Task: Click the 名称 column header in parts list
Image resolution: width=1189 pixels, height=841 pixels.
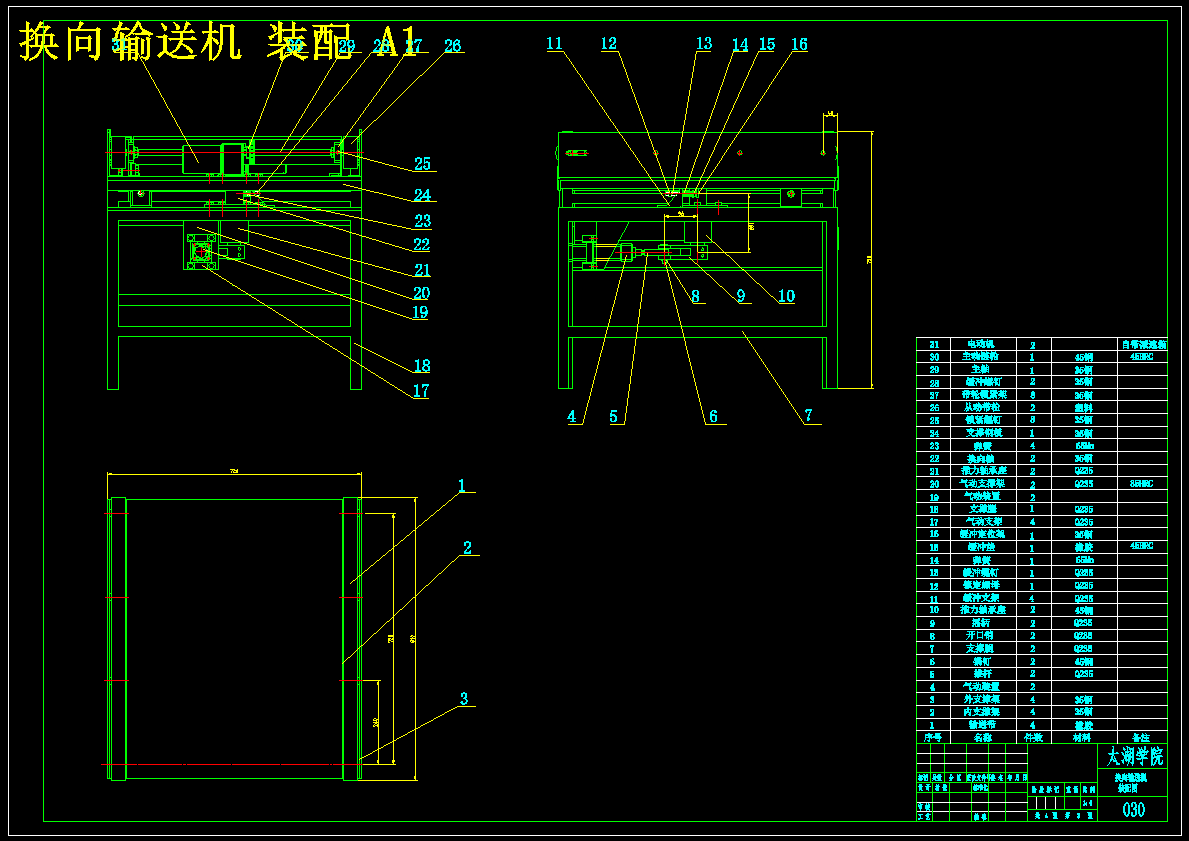Action: [985, 737]
